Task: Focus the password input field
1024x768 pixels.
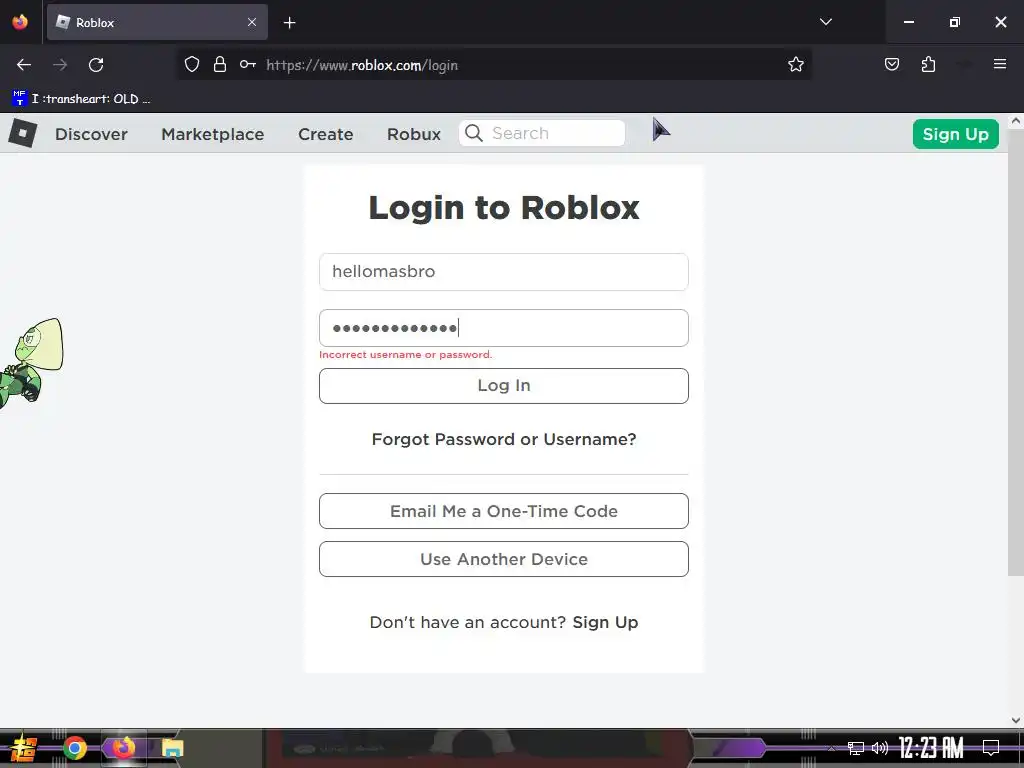Action: click(x=504, y=328)
